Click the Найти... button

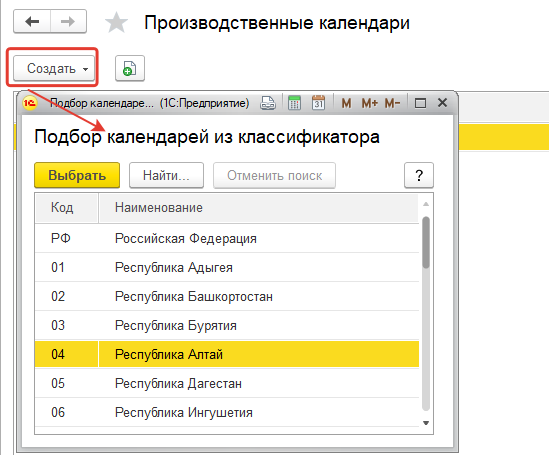point(166,175)
